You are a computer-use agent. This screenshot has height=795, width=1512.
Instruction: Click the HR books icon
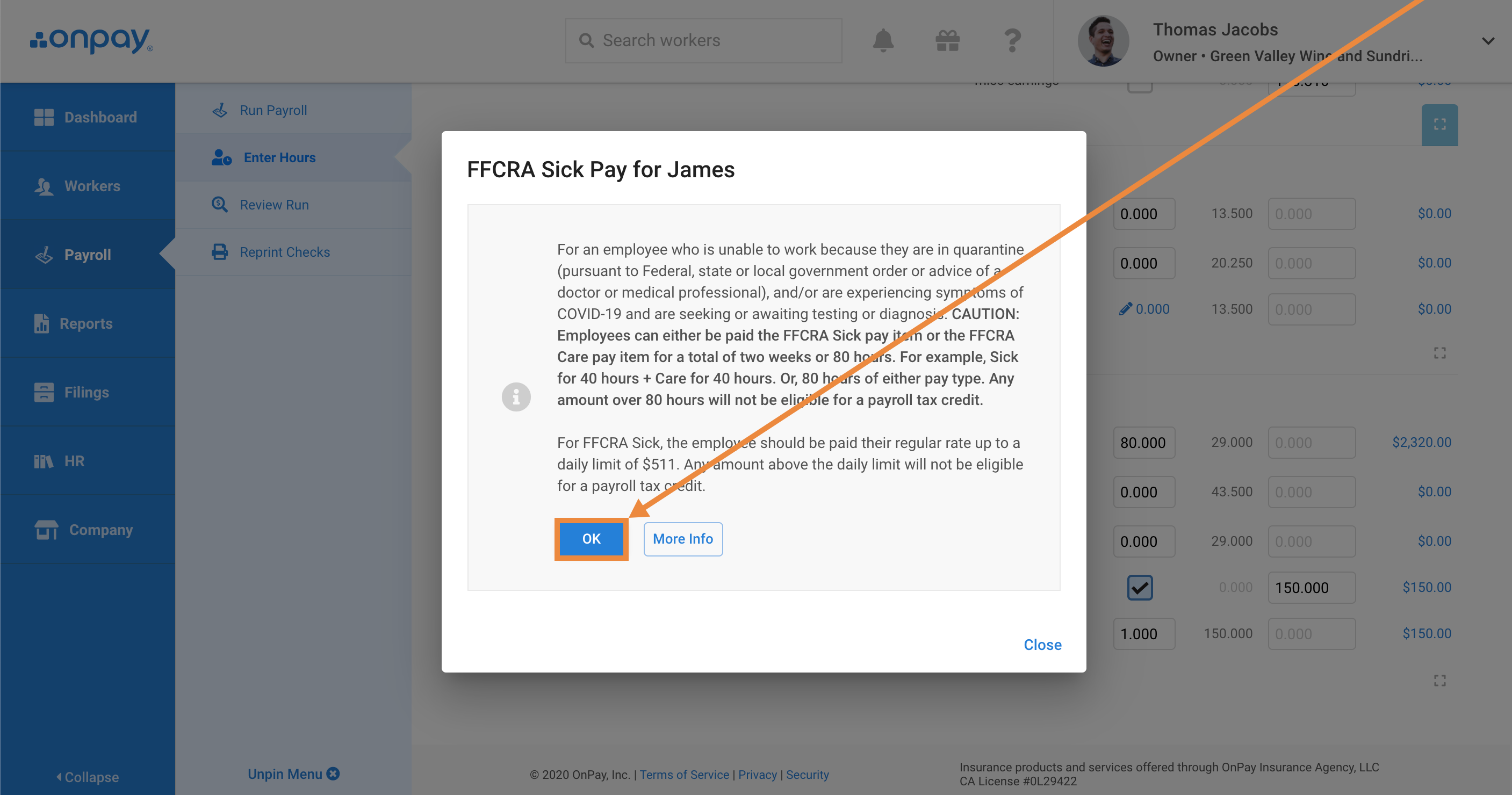tap(44, 461)
